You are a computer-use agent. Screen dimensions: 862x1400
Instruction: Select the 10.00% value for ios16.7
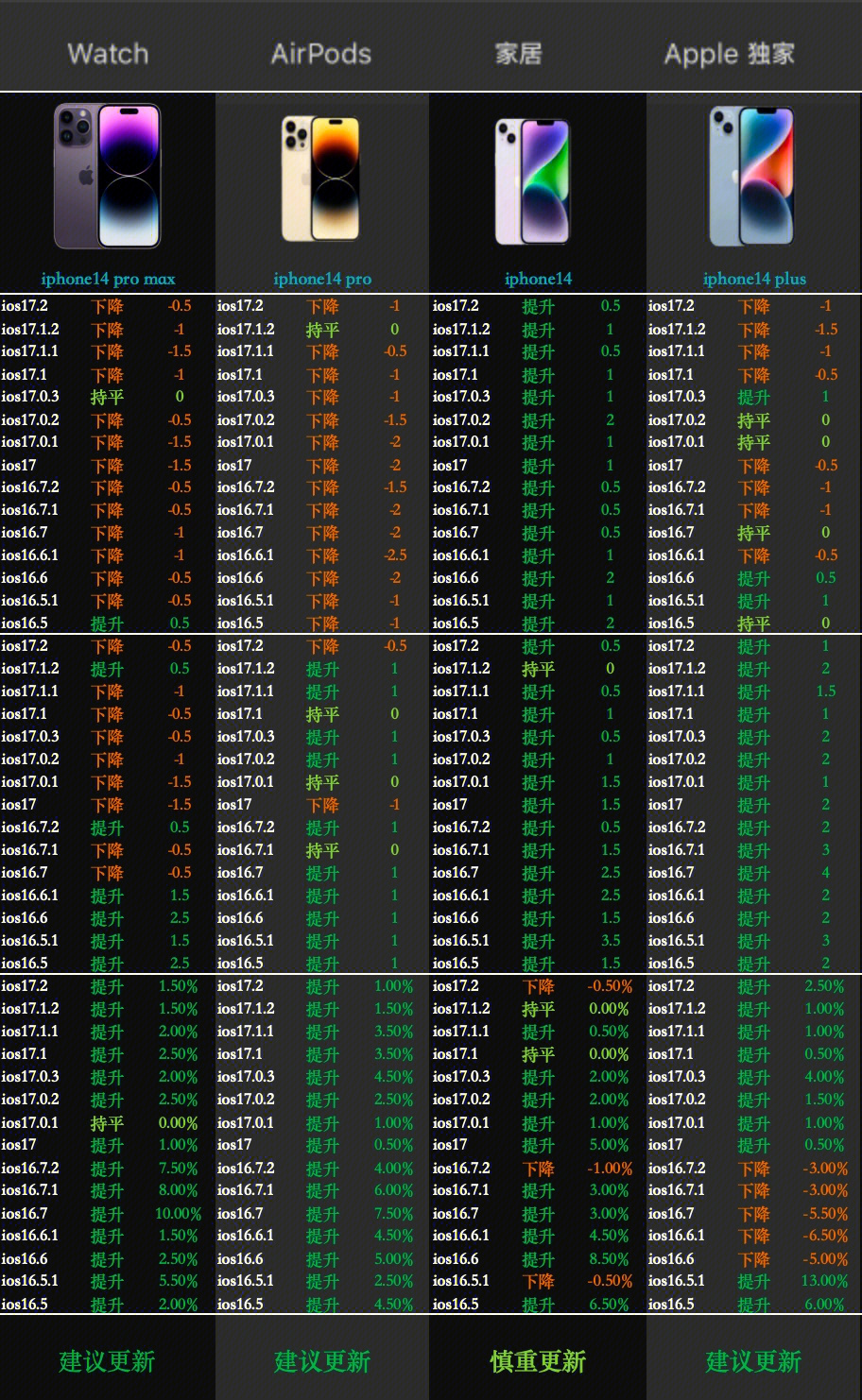[x=179, y=1213]
